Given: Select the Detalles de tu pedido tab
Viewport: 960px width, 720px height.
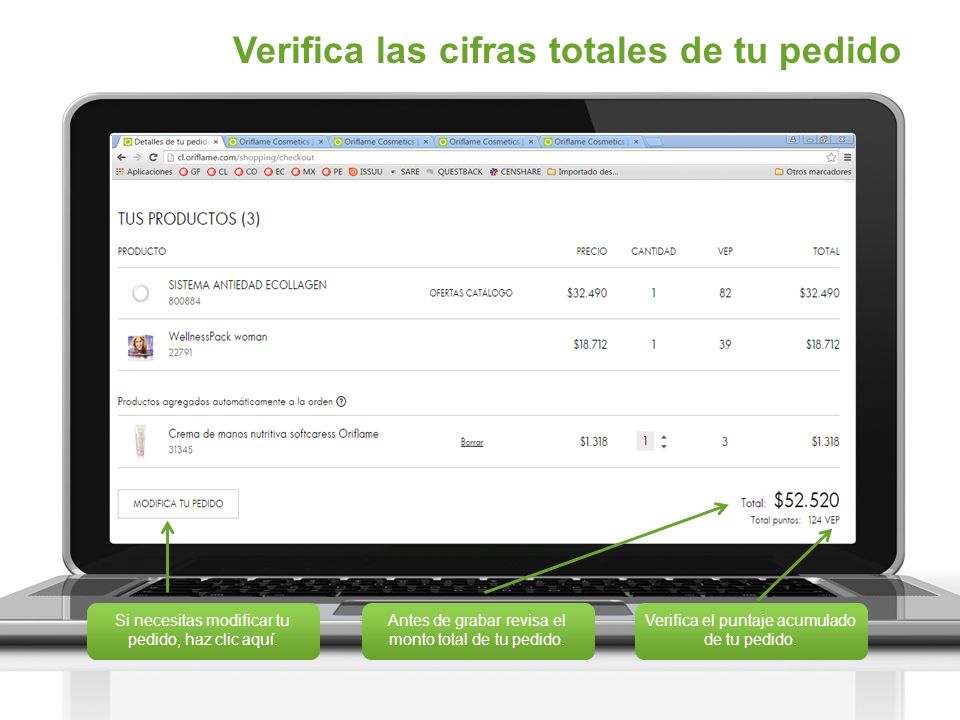Looking at the screenshot, I should pos(169,141).
